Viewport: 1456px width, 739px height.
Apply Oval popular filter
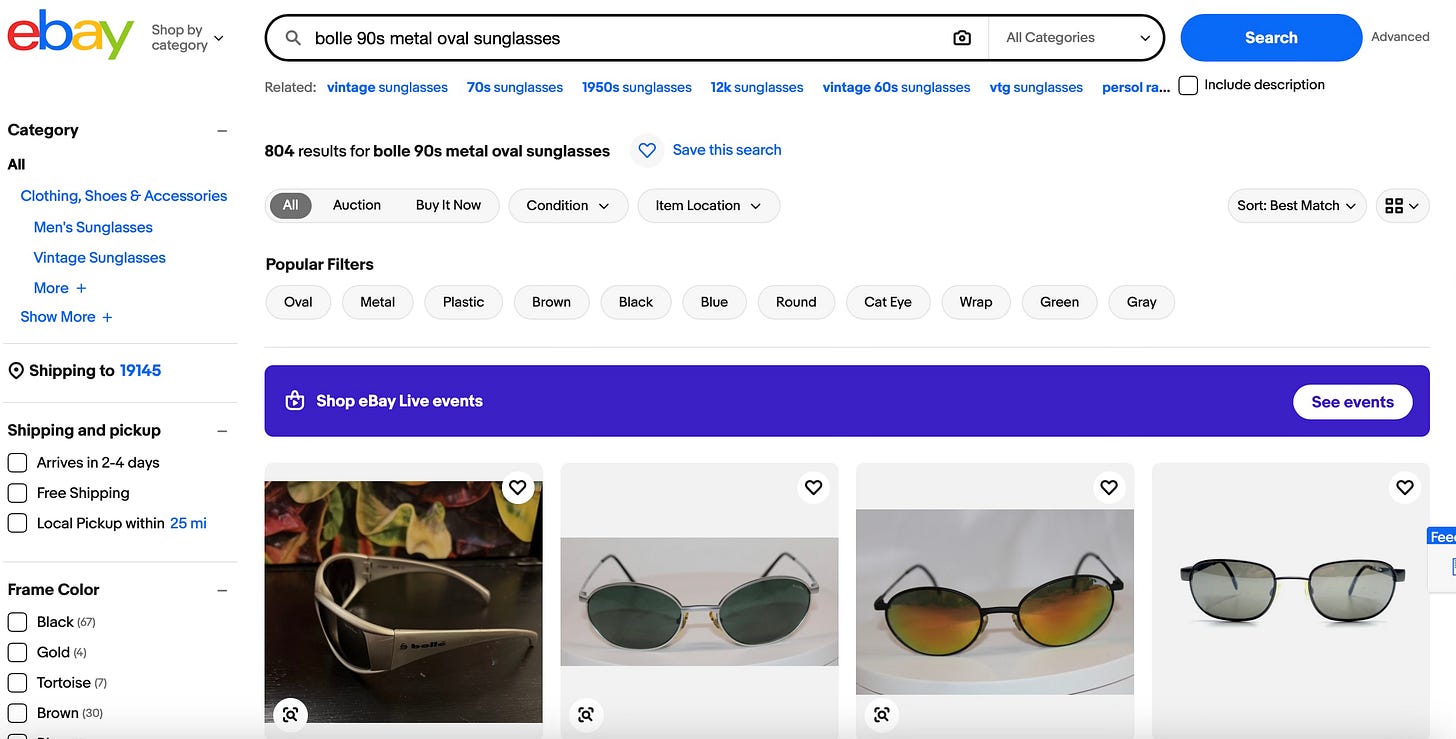[298, 302]
